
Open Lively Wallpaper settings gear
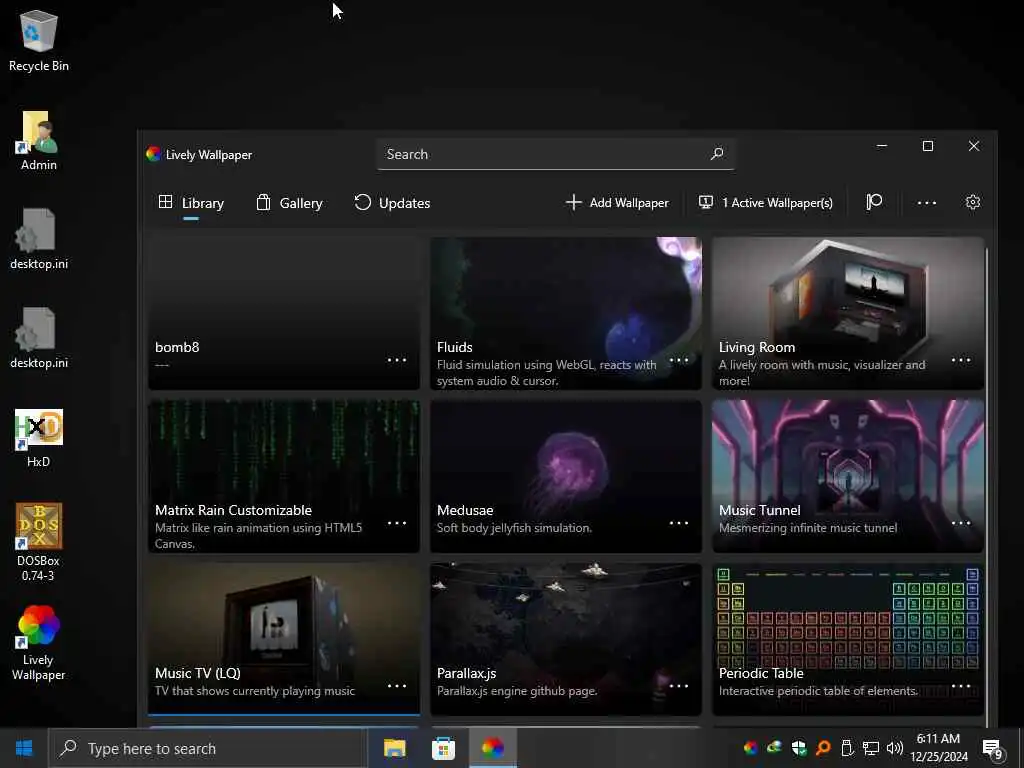click(x=972, y=202)
